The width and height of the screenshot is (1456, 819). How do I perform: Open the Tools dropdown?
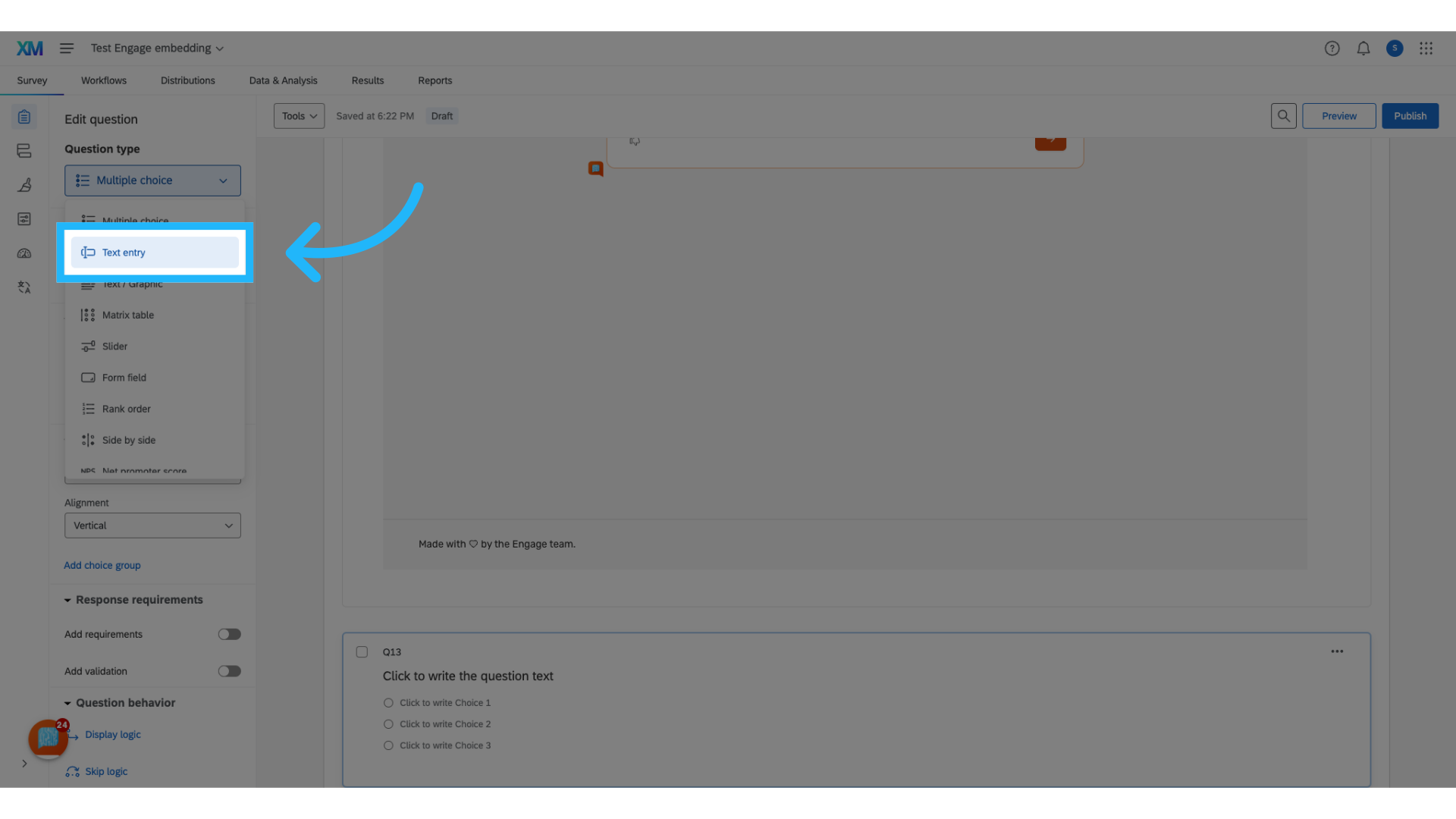[x=299, y=116]
